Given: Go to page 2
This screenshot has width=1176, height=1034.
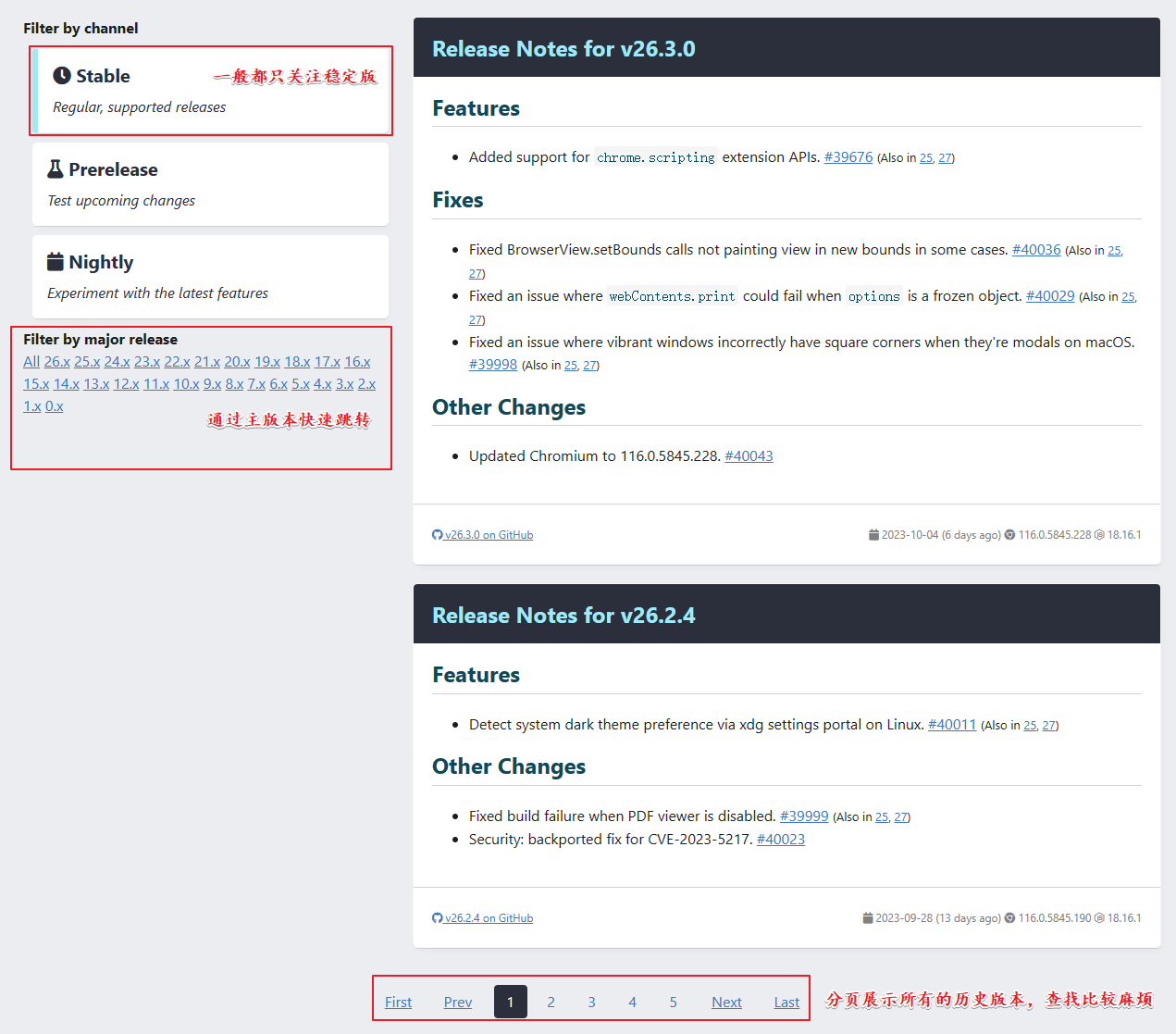Looking at the screenshot, I should tap(551, 1002).
